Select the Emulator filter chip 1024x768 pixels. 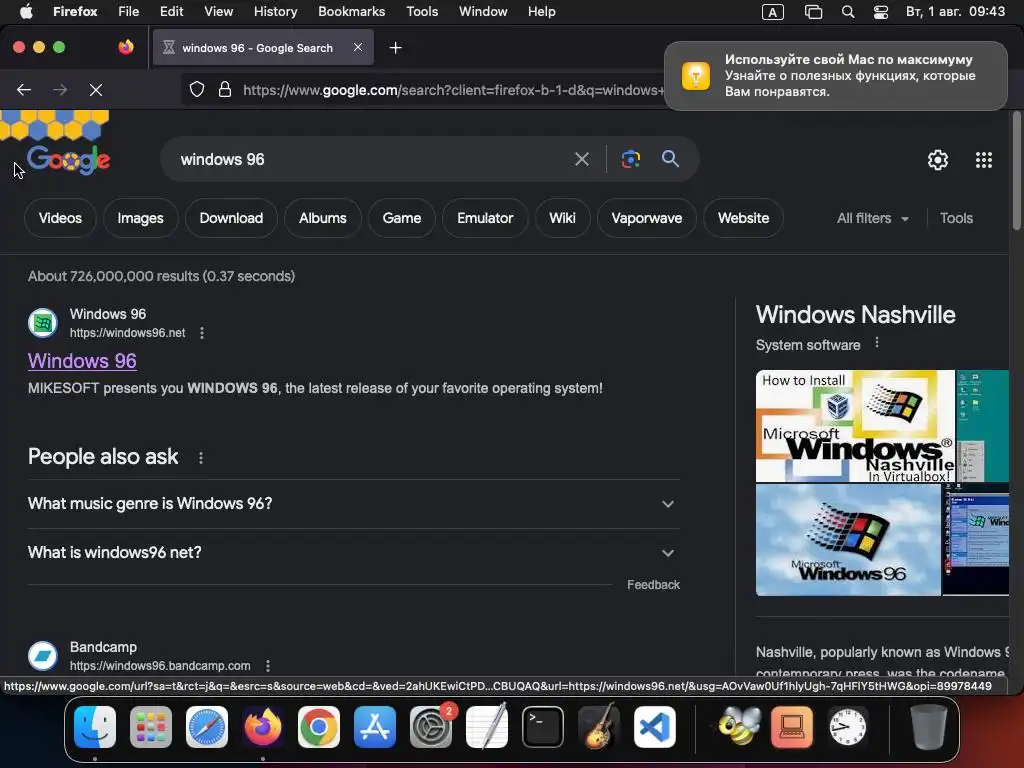tap(485, 218)
